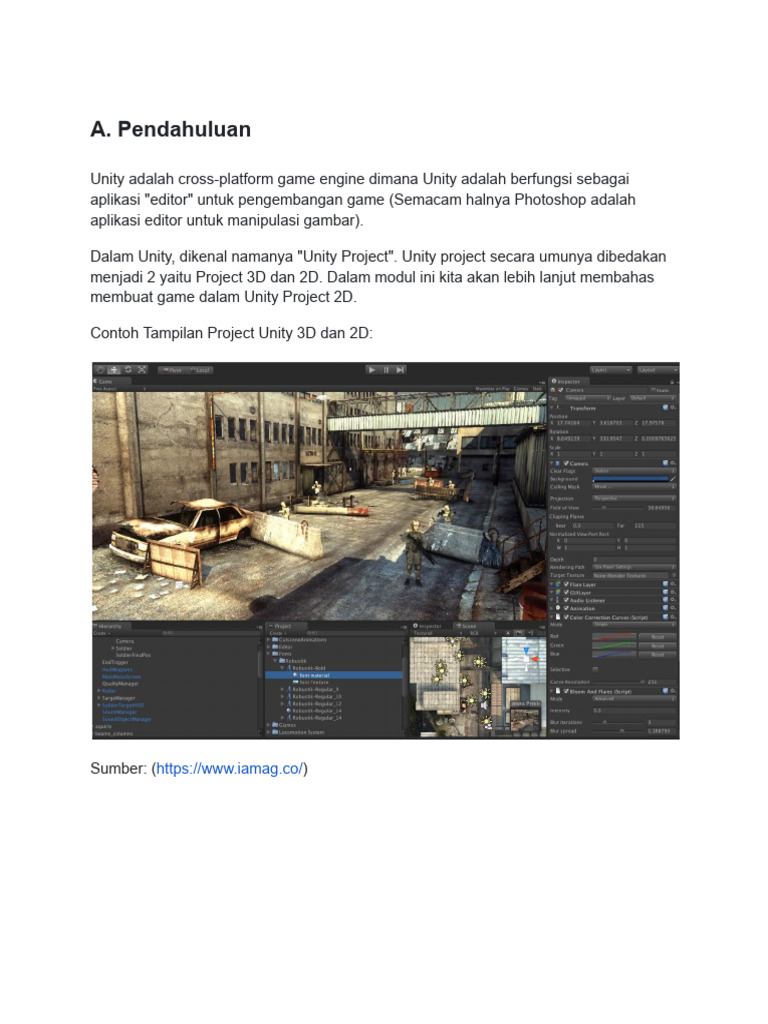This screenshot has width=768, height=1024.
Task: Click the Camera Preview thumbnail in Scene
Action: pos(526,716)
